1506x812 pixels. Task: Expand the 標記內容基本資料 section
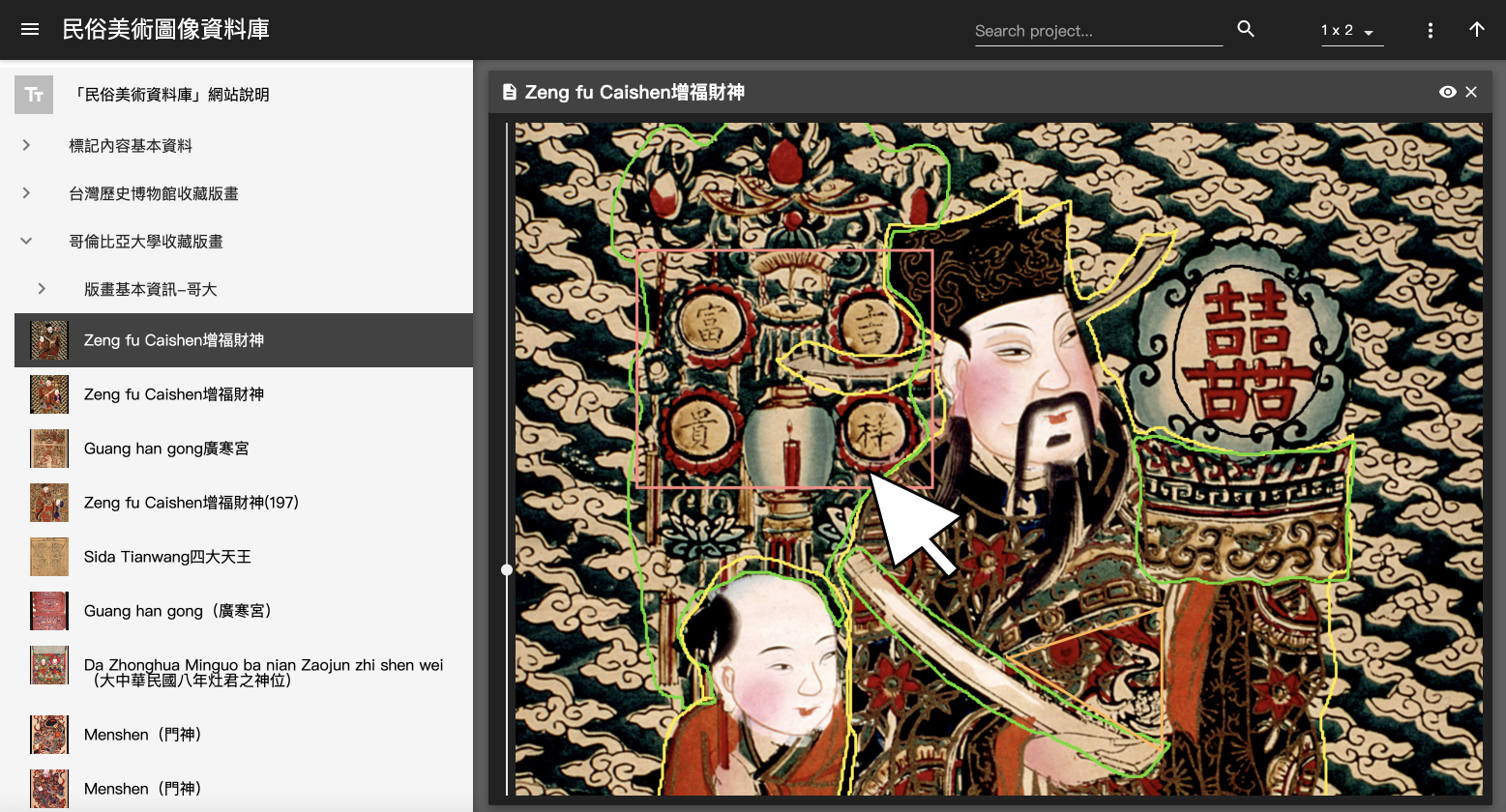click(x=26, y=145)
